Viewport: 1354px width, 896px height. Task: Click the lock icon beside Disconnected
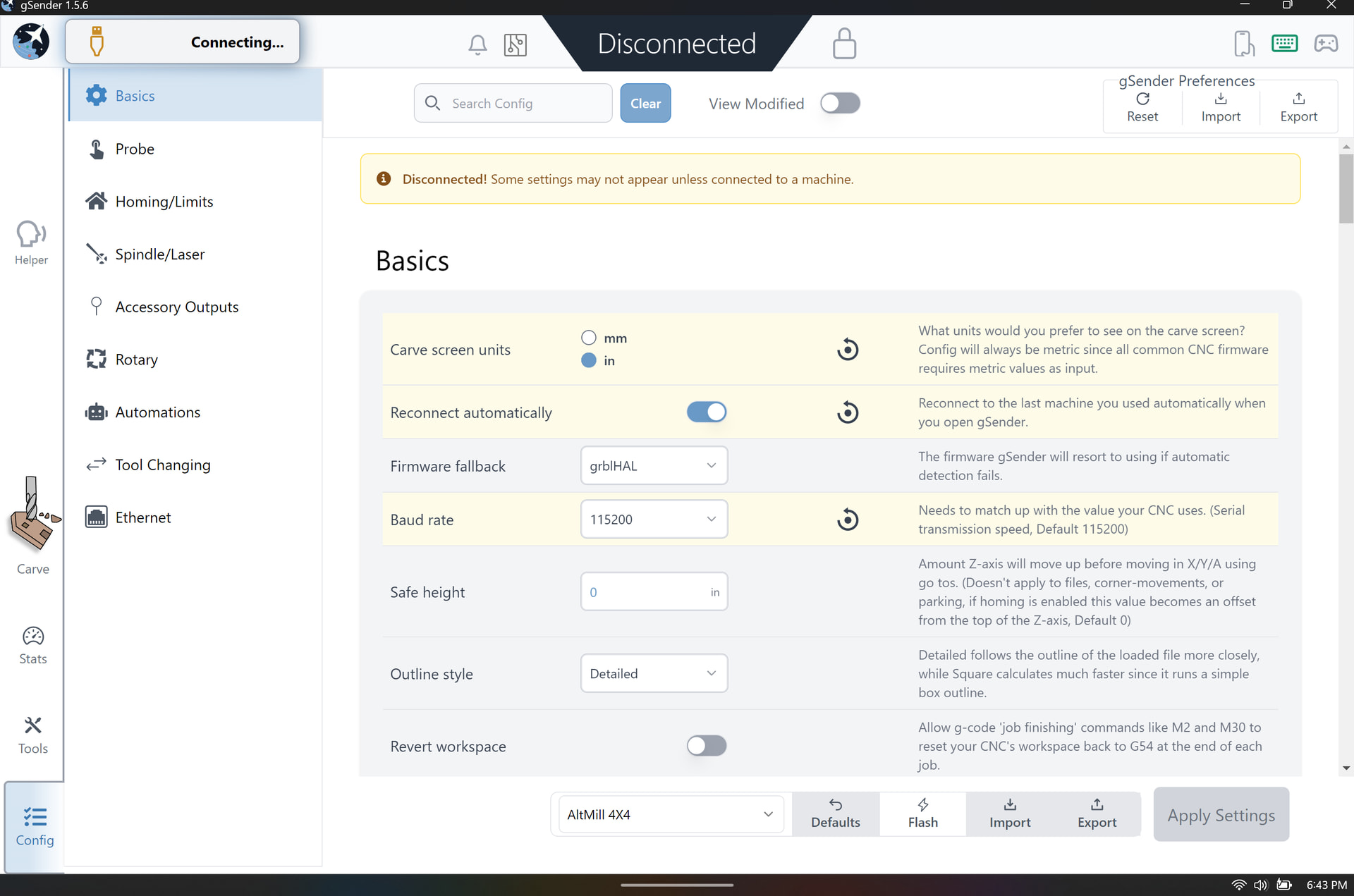(844, 44)
